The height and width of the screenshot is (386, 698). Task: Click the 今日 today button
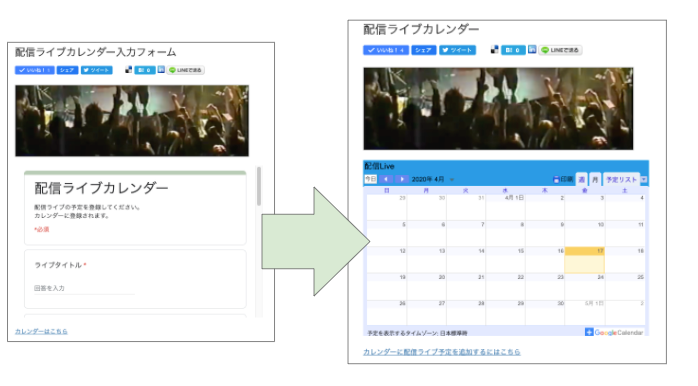coord(370,179)
